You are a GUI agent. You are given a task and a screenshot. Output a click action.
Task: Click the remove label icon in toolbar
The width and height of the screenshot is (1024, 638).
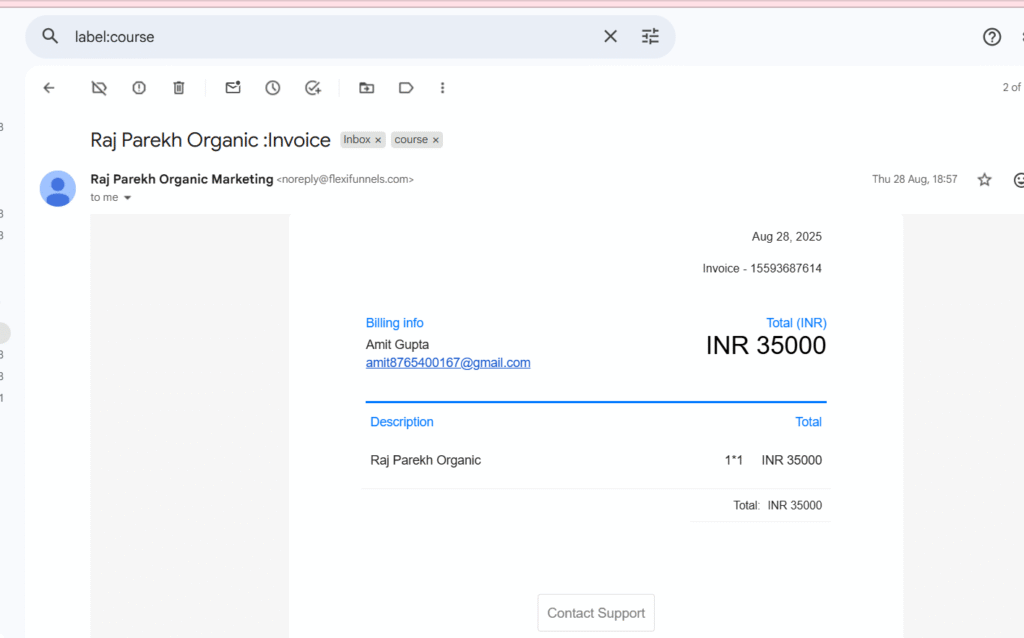99,88
